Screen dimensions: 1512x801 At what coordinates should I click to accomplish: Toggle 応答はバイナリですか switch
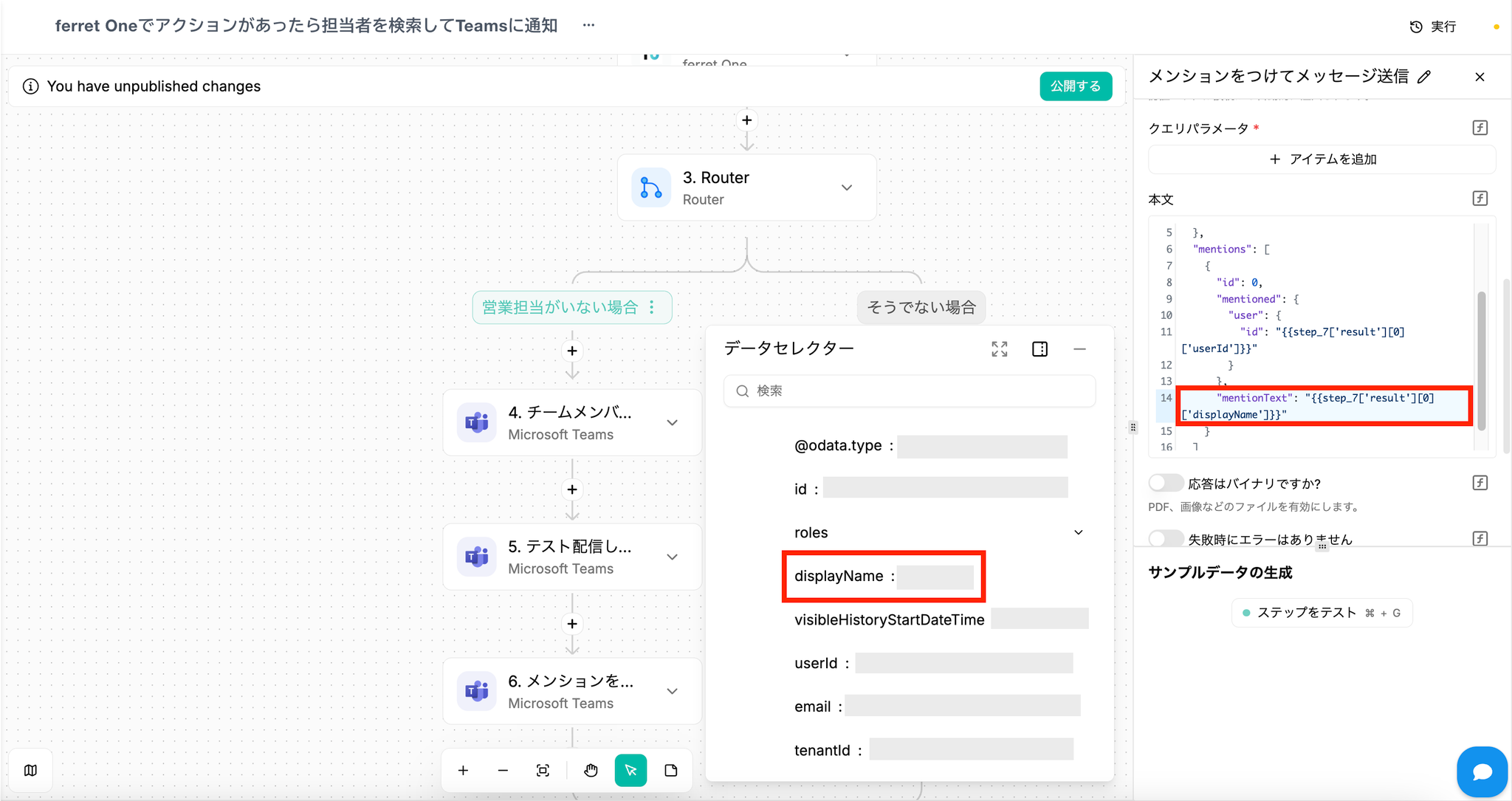point(1166,483)
